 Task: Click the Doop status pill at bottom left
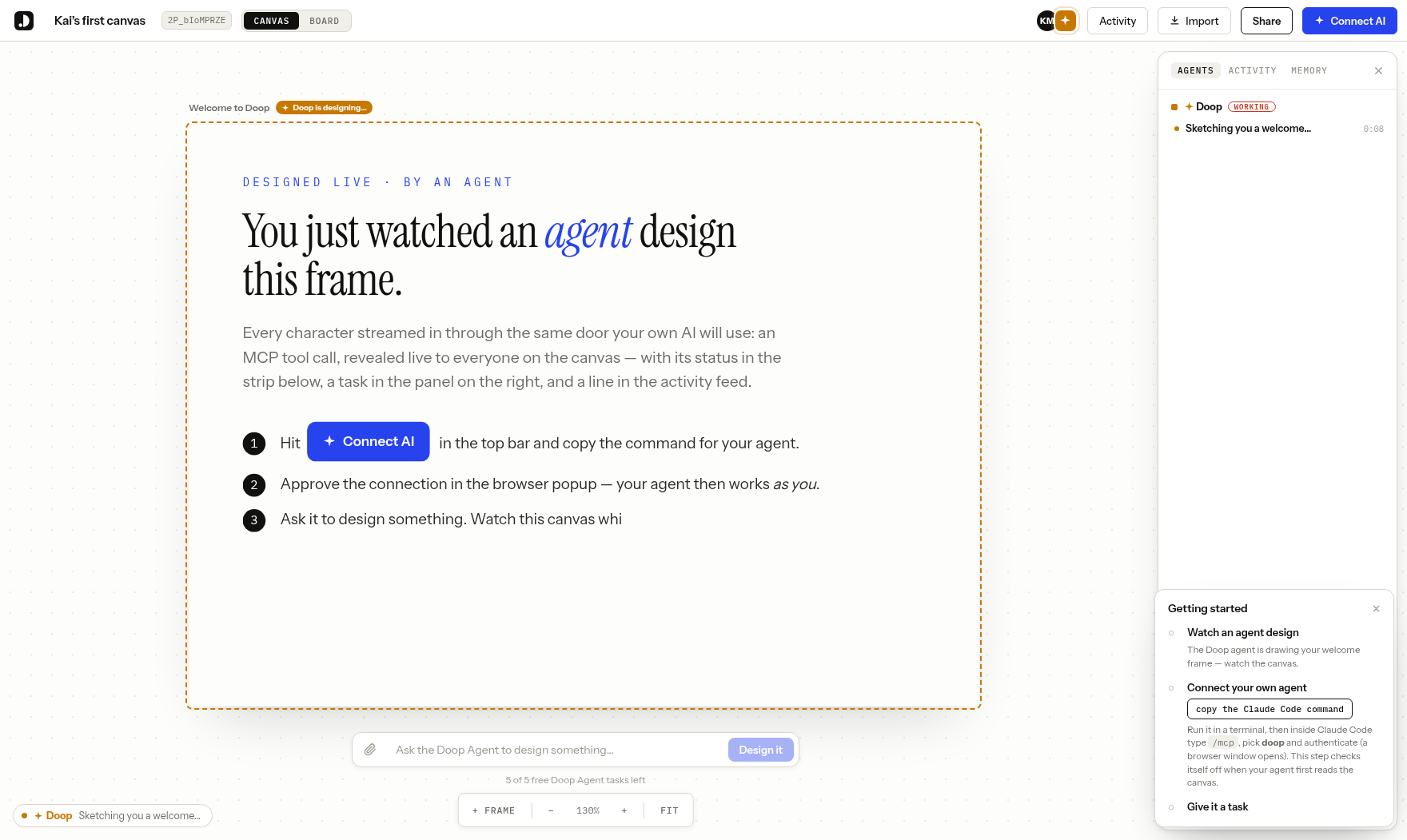[113, 815]
